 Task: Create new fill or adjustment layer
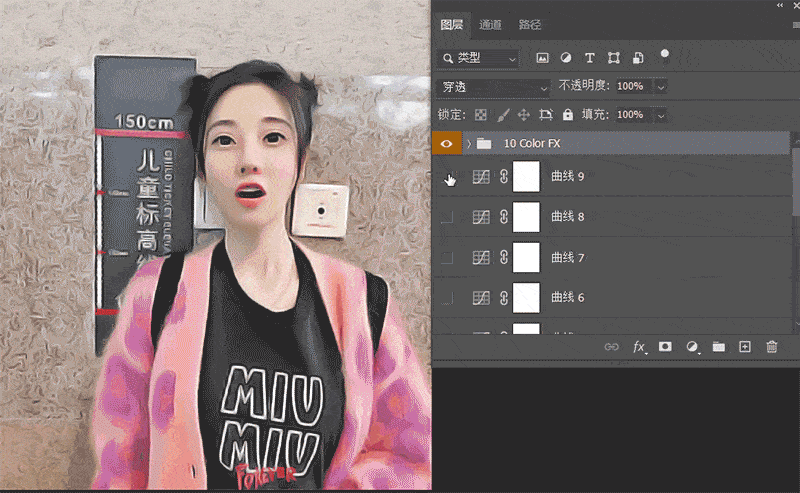click(x=692, y=347)
